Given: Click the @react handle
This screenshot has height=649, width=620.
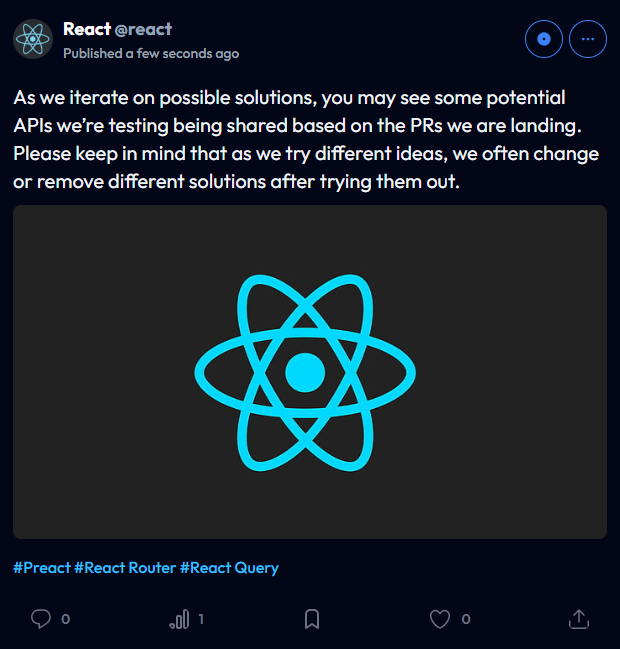Looking at the screenshot, I should [x=143, y=29].
